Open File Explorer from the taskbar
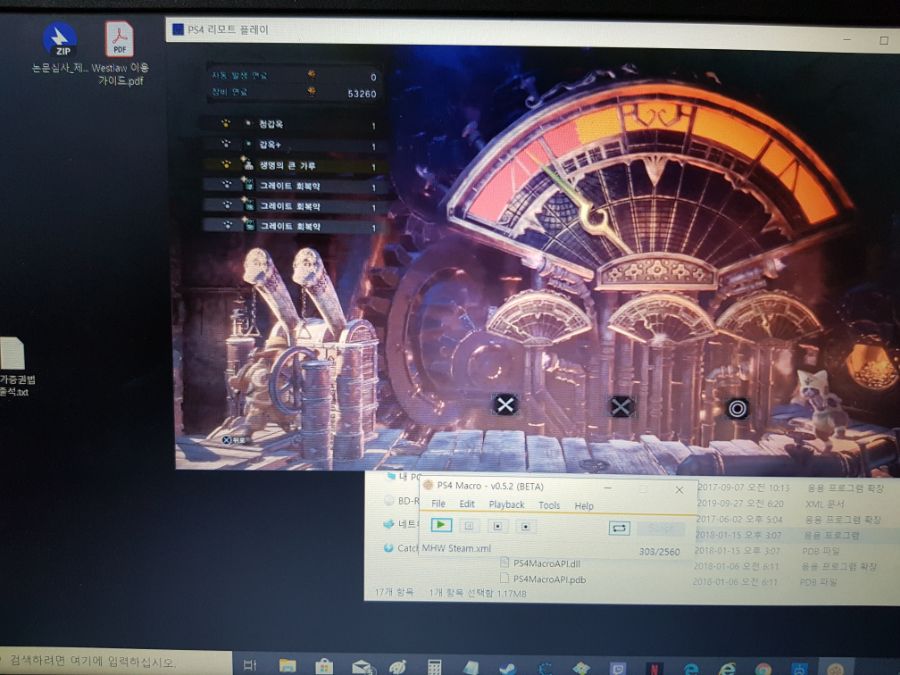Image resolution: width=900 pixels, height=675 pixels. click(288, 666)
